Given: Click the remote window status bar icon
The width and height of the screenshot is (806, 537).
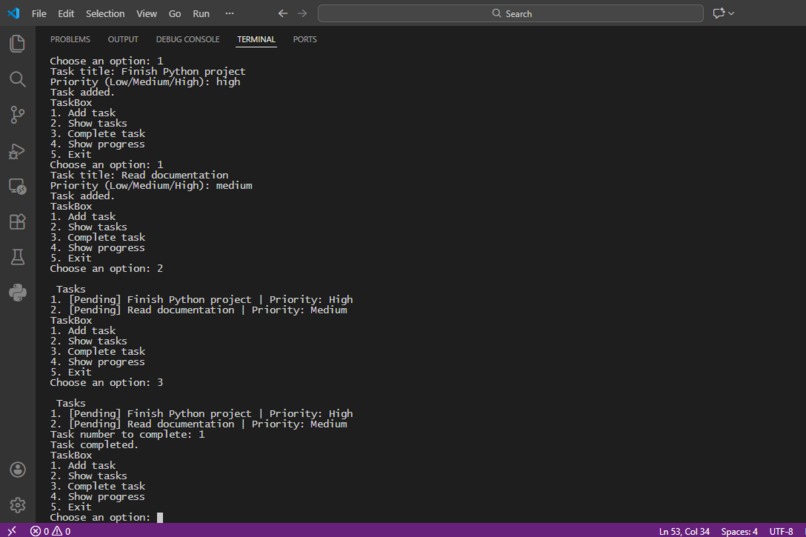Looking at the screenshot, I should (12, 531).
